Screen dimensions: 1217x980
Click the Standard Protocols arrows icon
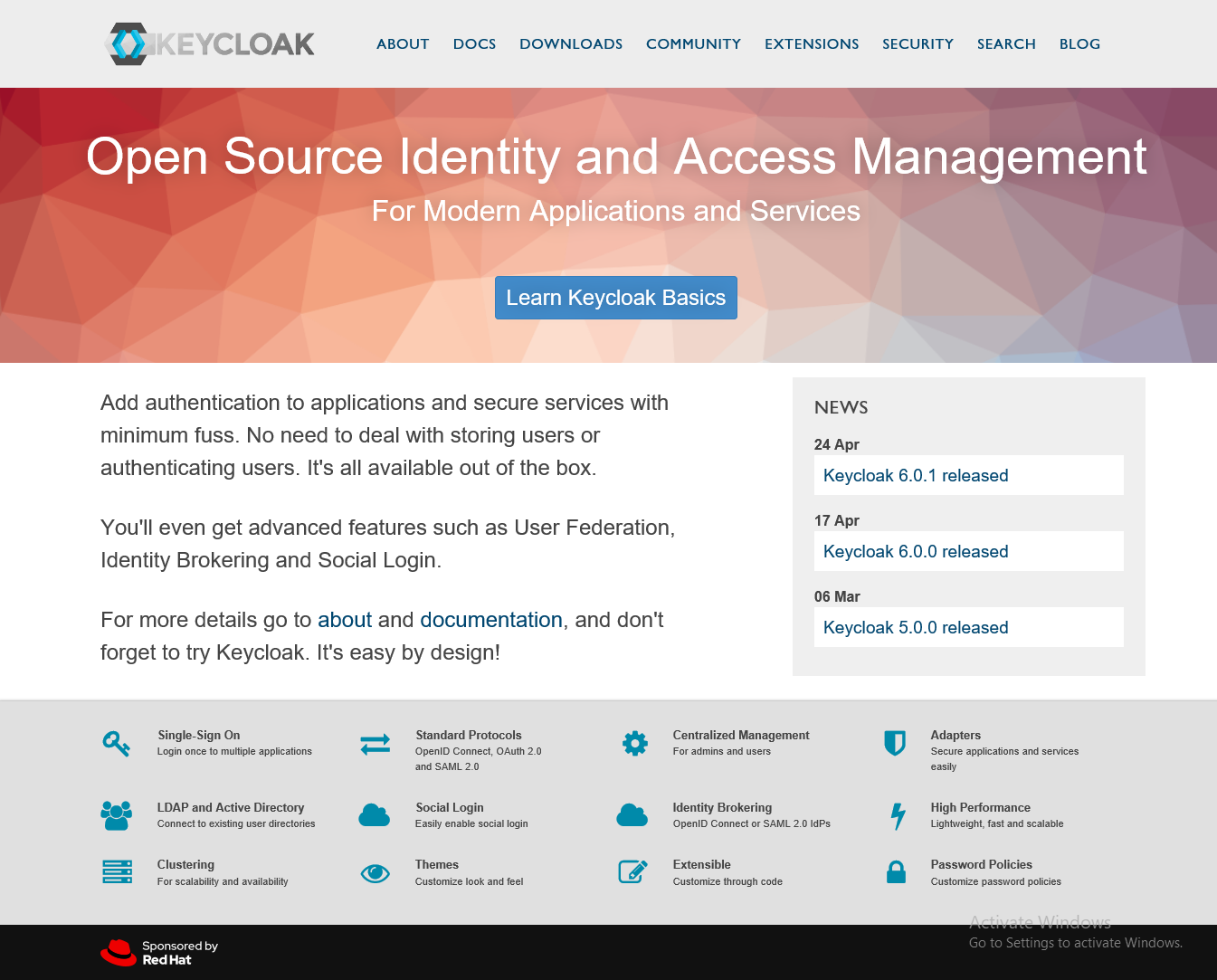[375, 744]
